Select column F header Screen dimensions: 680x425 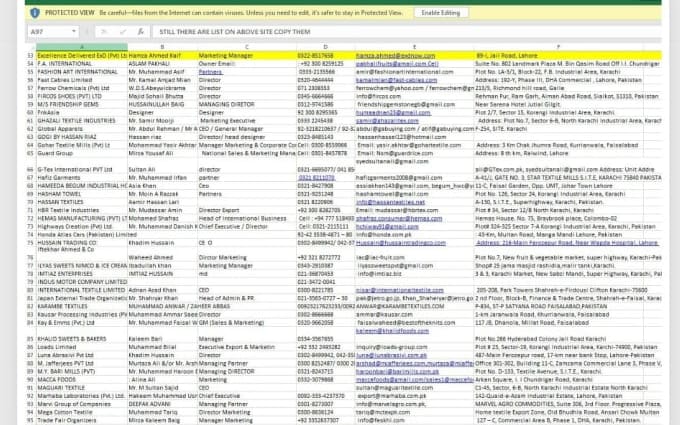tap(558, 47)
